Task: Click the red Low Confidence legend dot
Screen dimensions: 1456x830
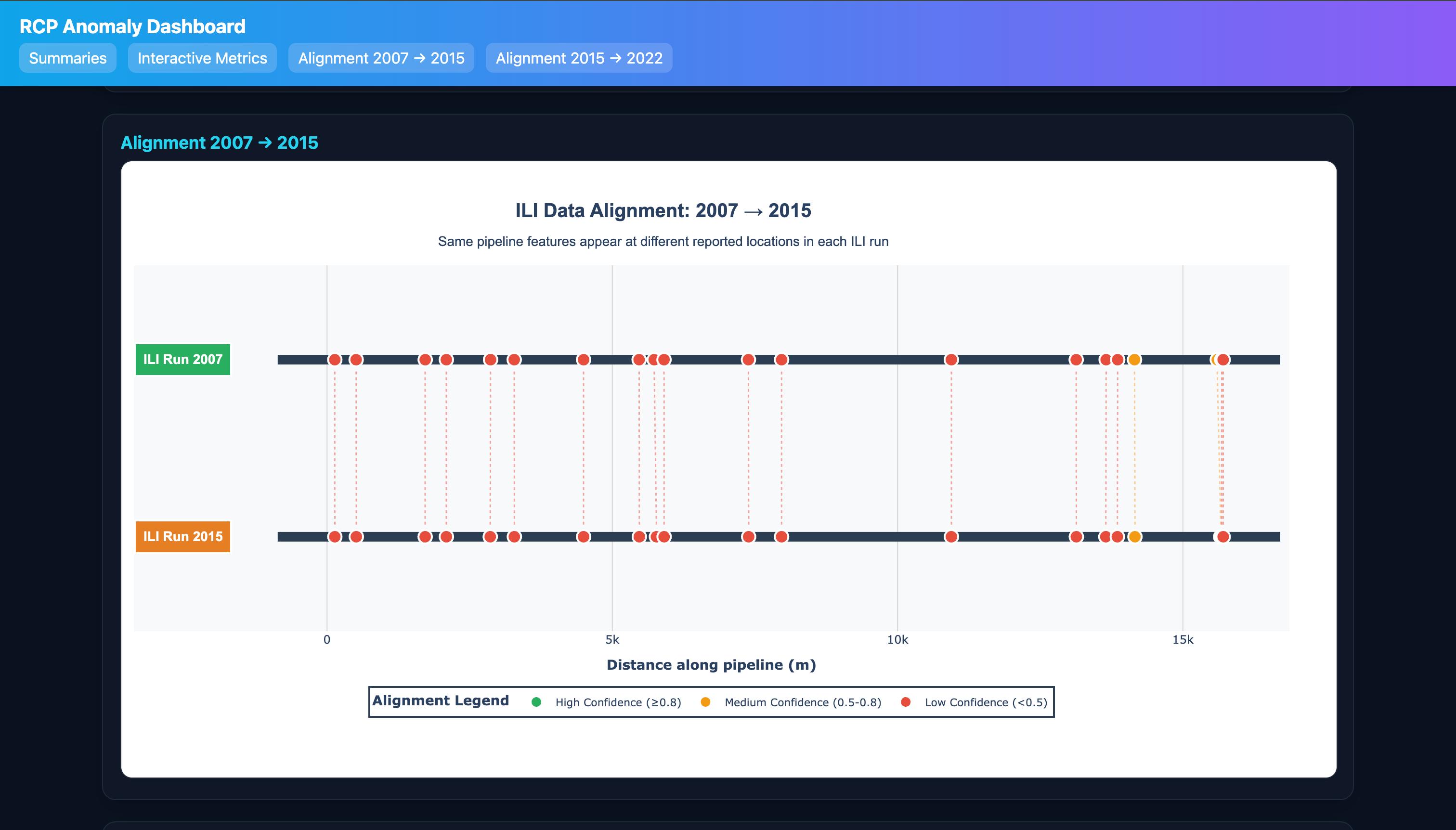Action: 905,702
